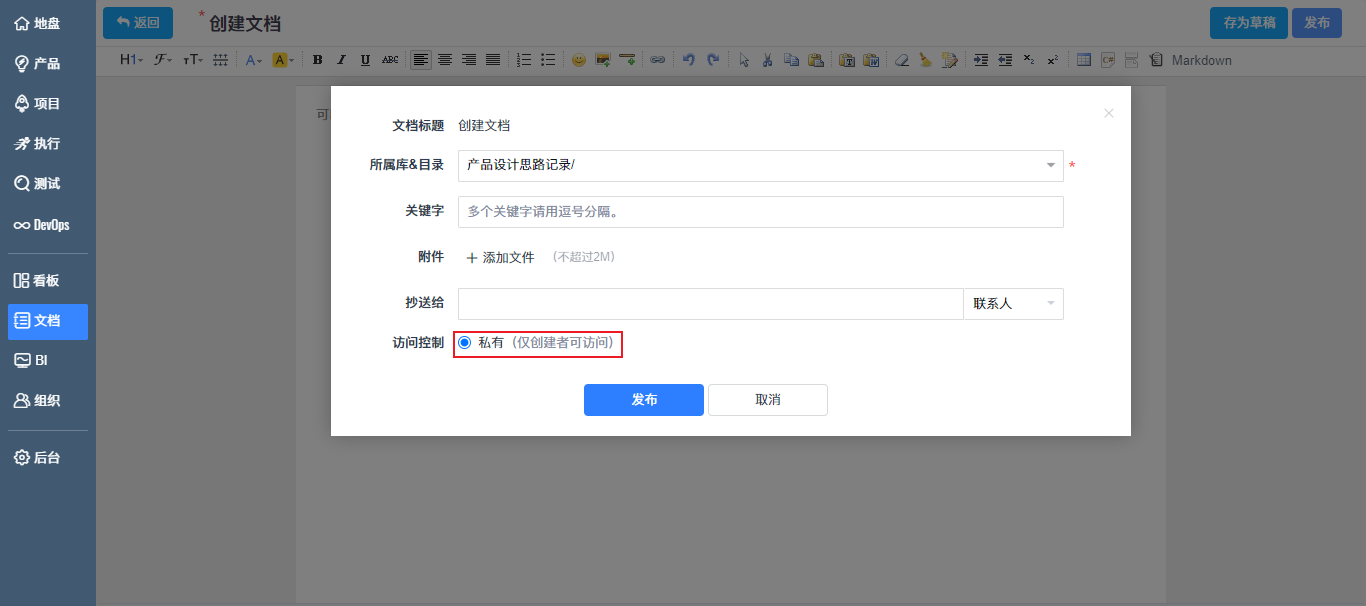The height and width of the screenshot is (606, 1366).
Task: Insert a code snippet using the C# icon
Action: pos(1107,60)
